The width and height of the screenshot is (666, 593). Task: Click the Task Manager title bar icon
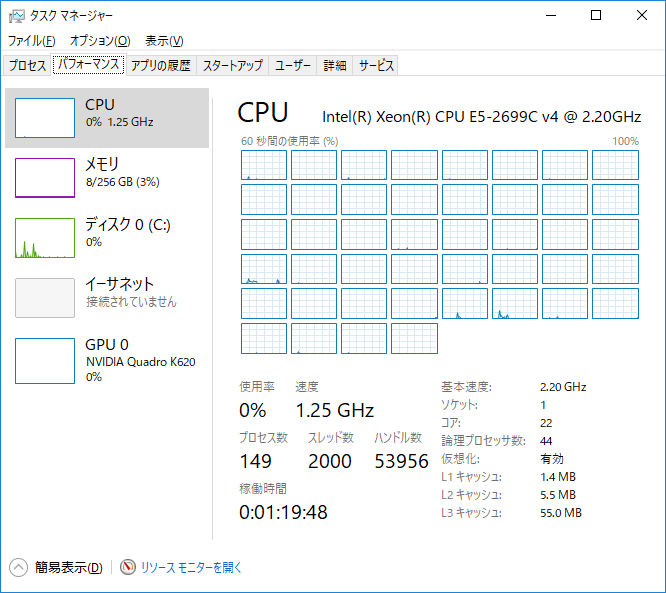[17, 16]
